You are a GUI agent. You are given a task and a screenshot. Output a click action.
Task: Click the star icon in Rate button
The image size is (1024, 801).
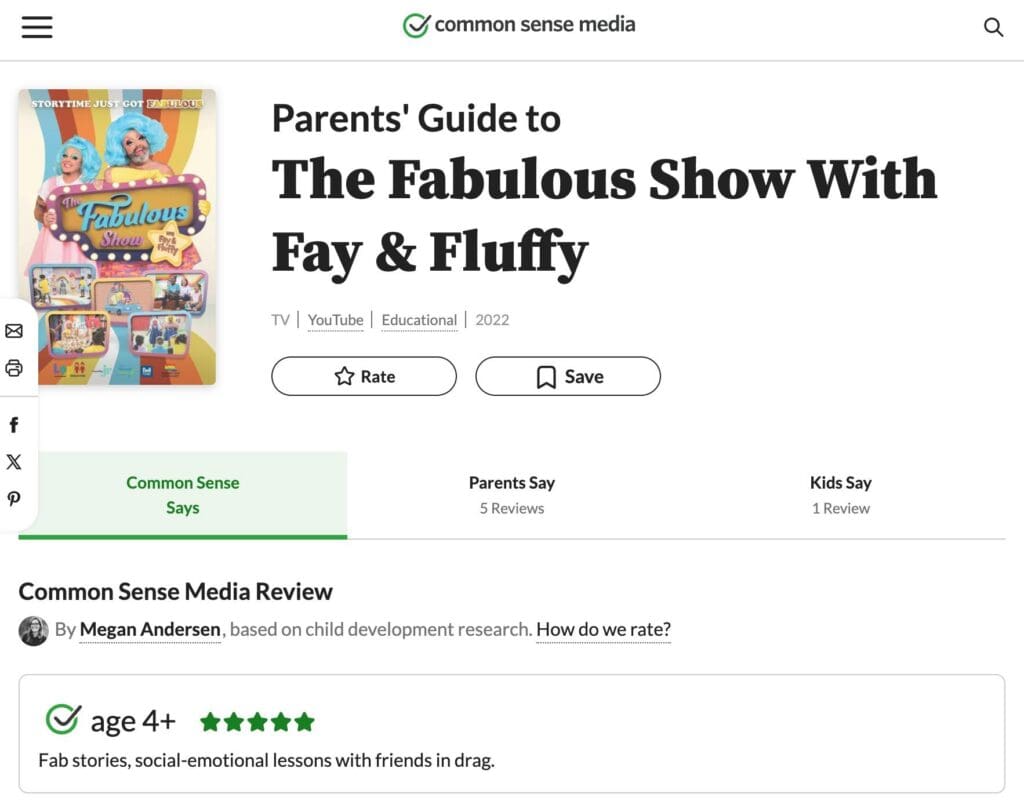tap(344, 377)
